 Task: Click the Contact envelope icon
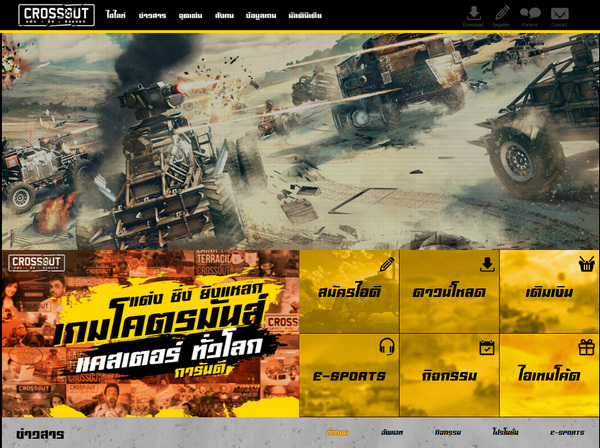click(x=559, y=15)
